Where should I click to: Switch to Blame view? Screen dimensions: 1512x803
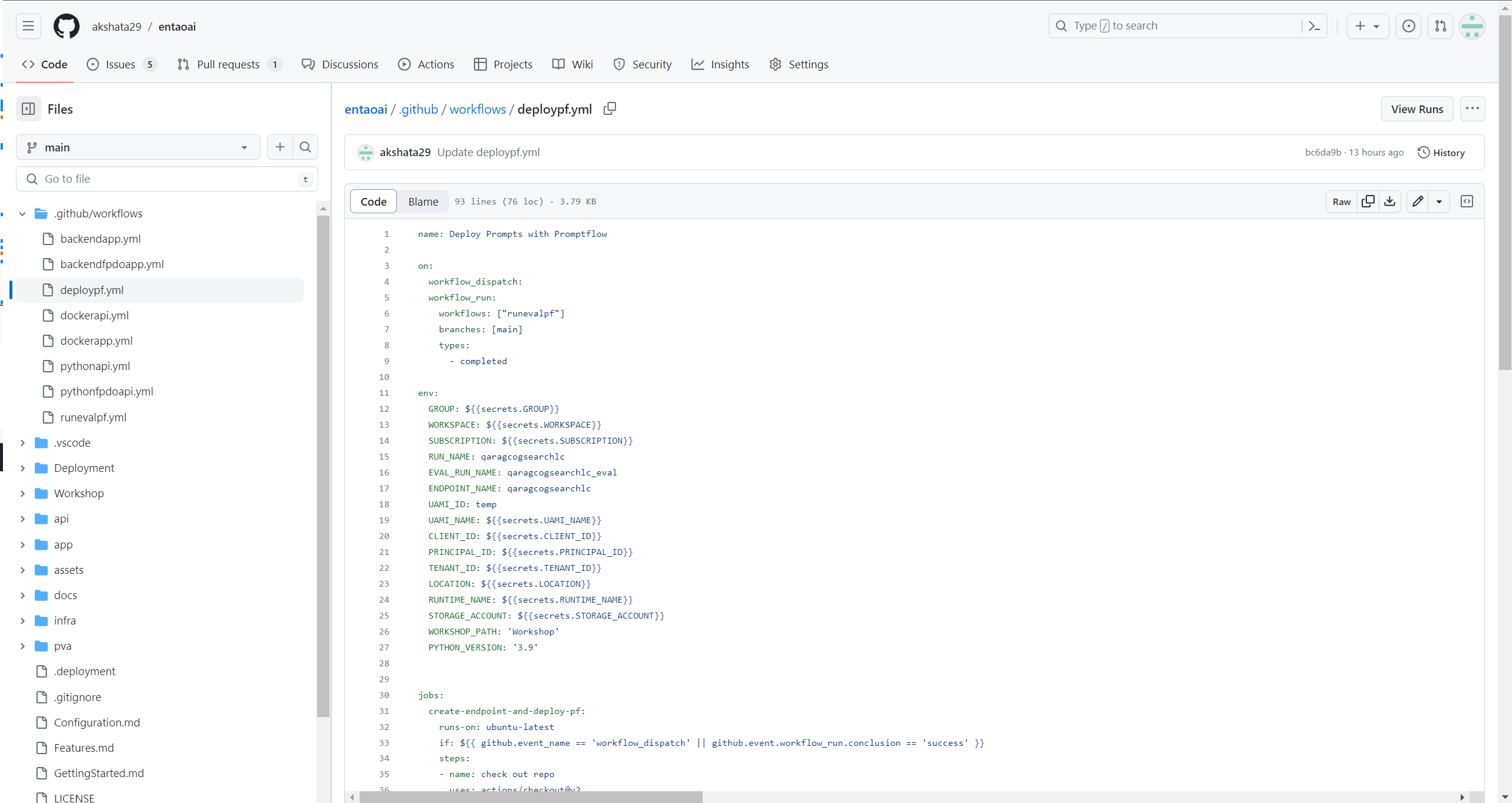[423, 201]
